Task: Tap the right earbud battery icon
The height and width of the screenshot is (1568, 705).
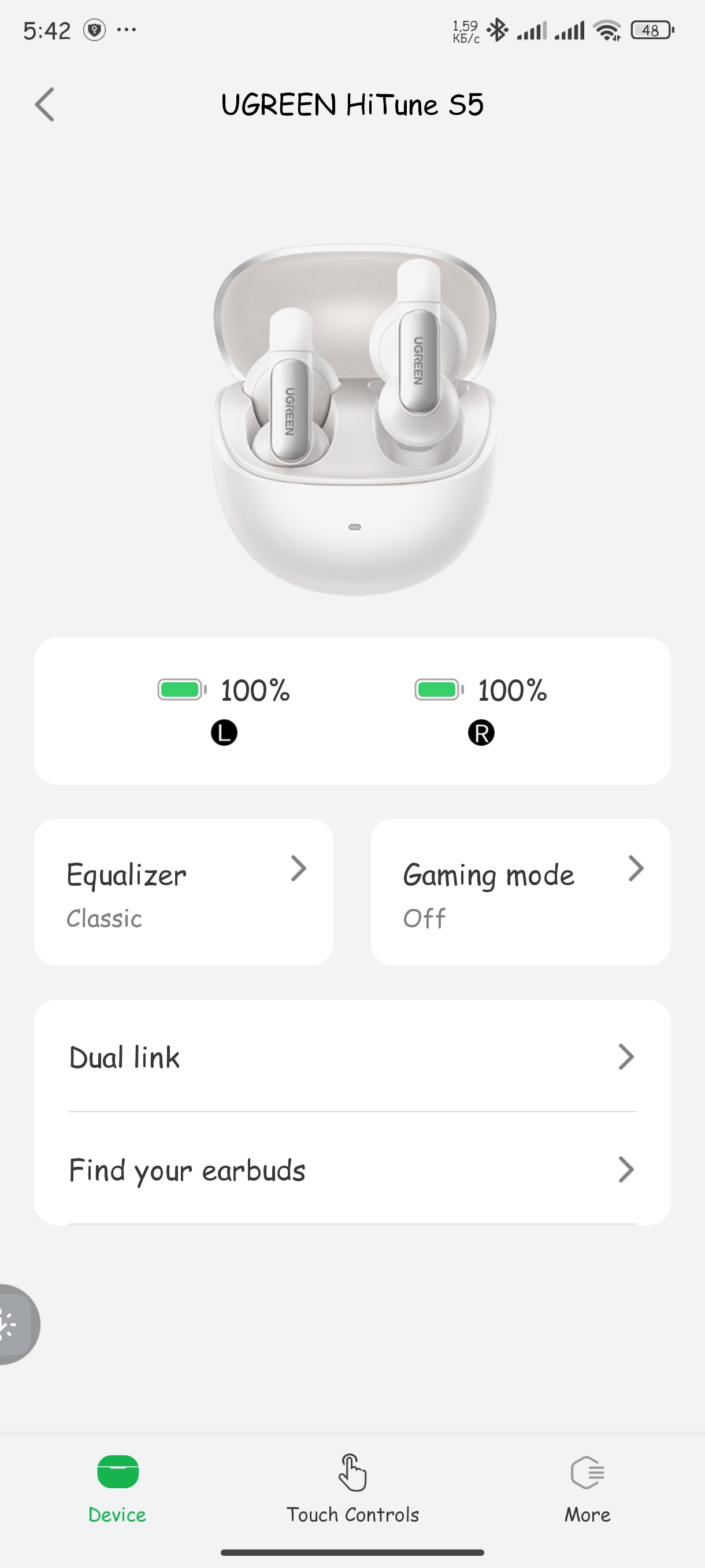Action: [439, 690]
